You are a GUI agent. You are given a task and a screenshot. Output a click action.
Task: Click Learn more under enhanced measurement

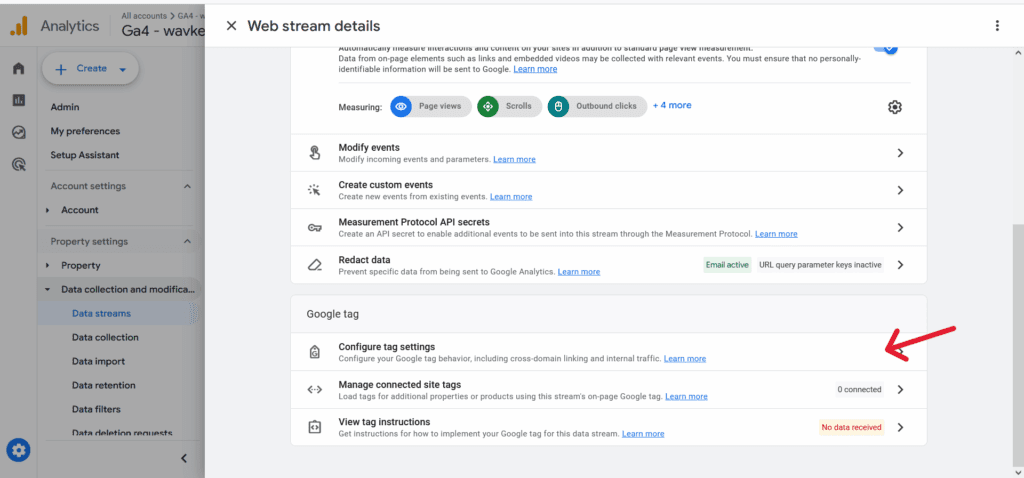536,69
